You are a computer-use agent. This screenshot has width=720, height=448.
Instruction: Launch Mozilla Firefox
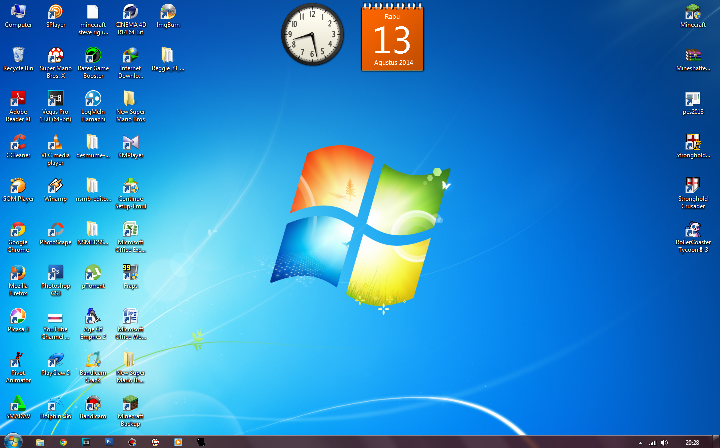[18, 281]
